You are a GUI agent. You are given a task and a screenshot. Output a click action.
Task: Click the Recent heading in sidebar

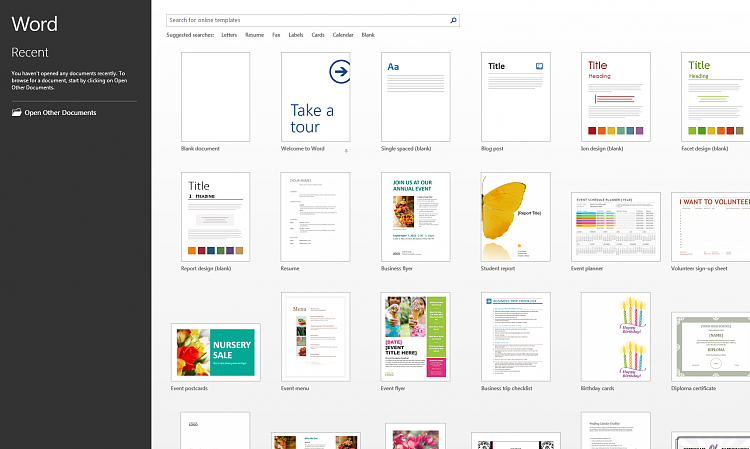[30, 52]
